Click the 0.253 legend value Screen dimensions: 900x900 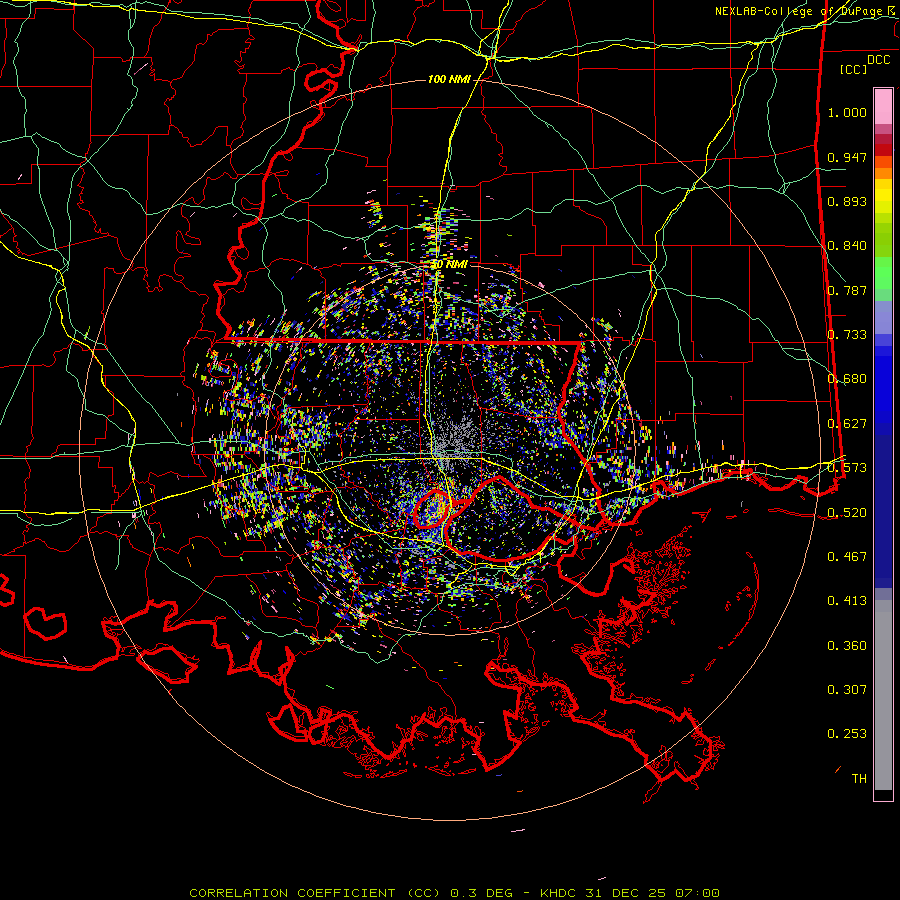click(x=847, y=734)
